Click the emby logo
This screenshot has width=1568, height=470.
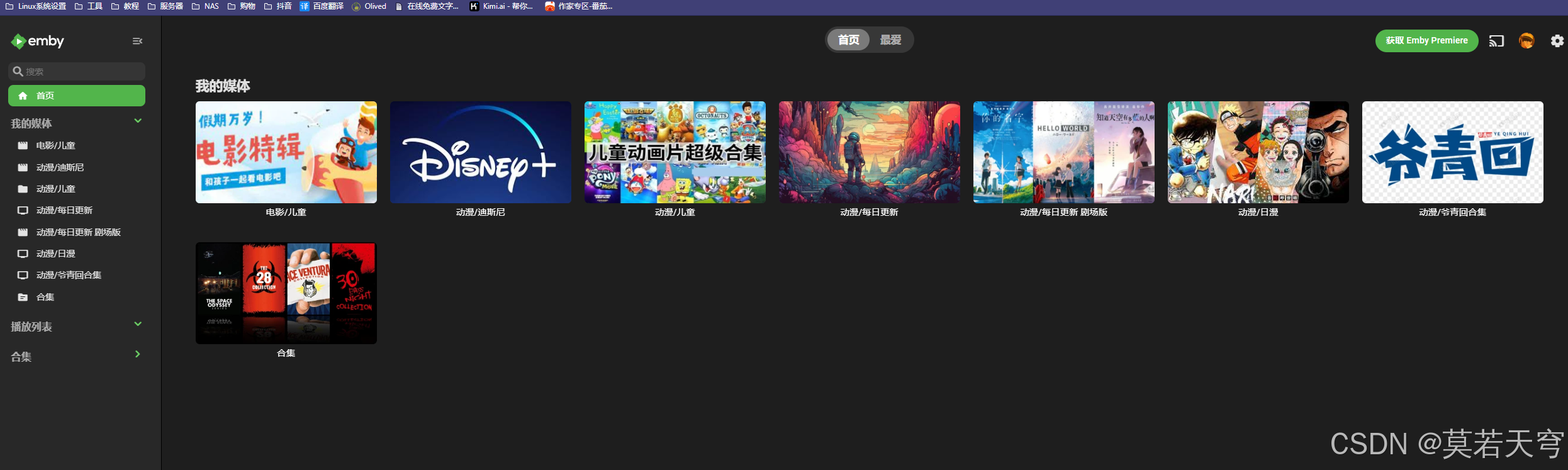click(38, 41)
